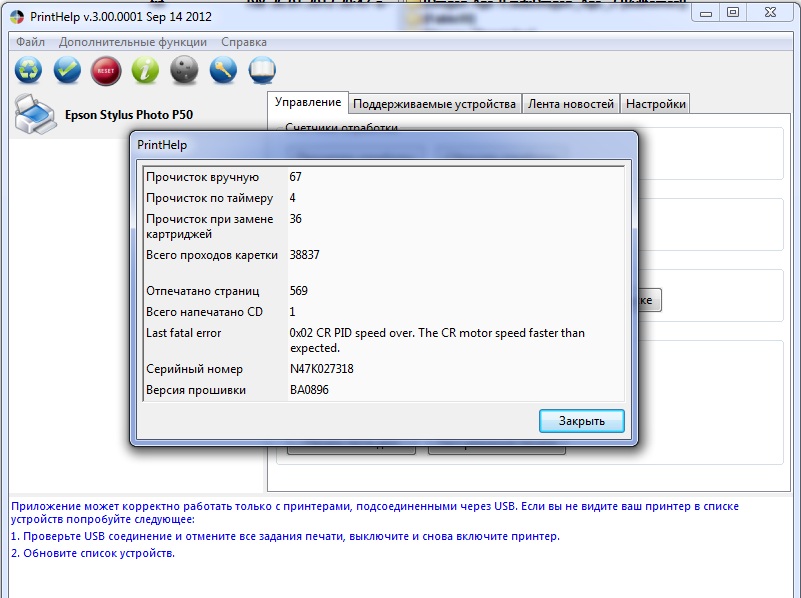Click the serial number value N47K027318

click(x=321, y=369)
